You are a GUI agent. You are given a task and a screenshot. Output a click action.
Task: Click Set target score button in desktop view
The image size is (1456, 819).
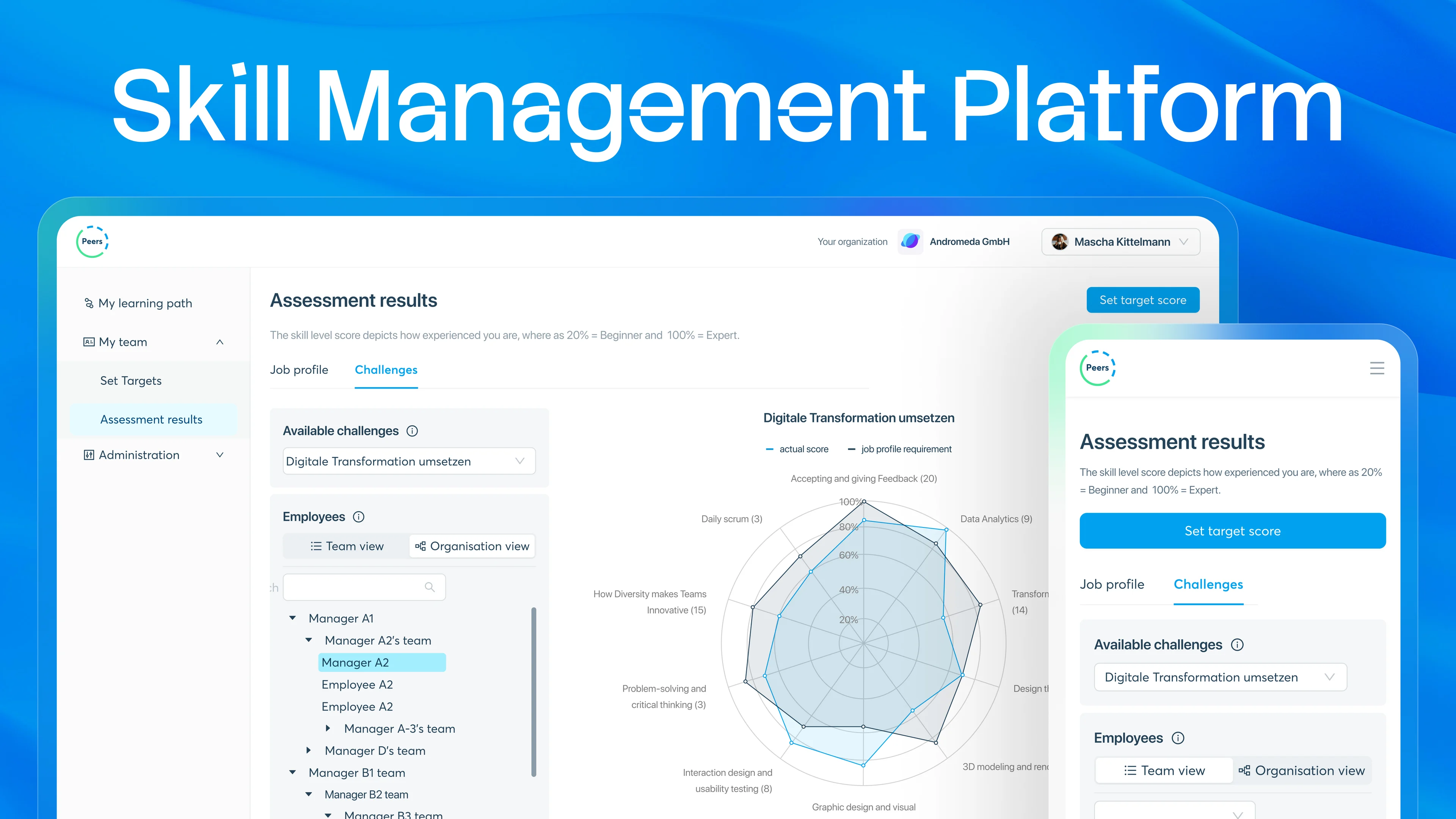pyautogui.click(x=1143, y=300)
